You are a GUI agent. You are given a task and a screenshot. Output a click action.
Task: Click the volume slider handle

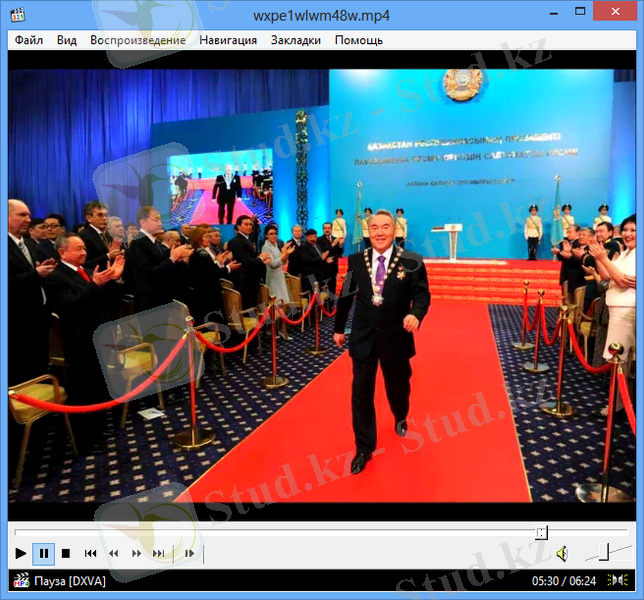[x=603, y=552]
